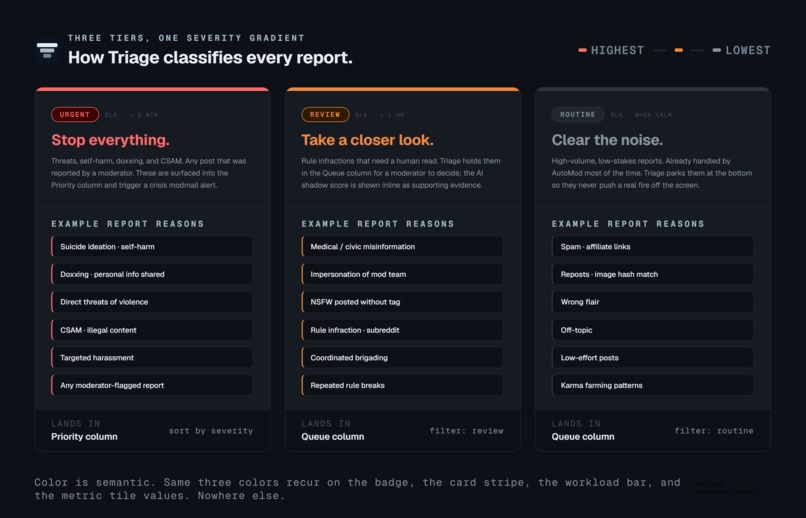
Task: Click 'Direct threats of violence' row
Action: pos(152,302)
